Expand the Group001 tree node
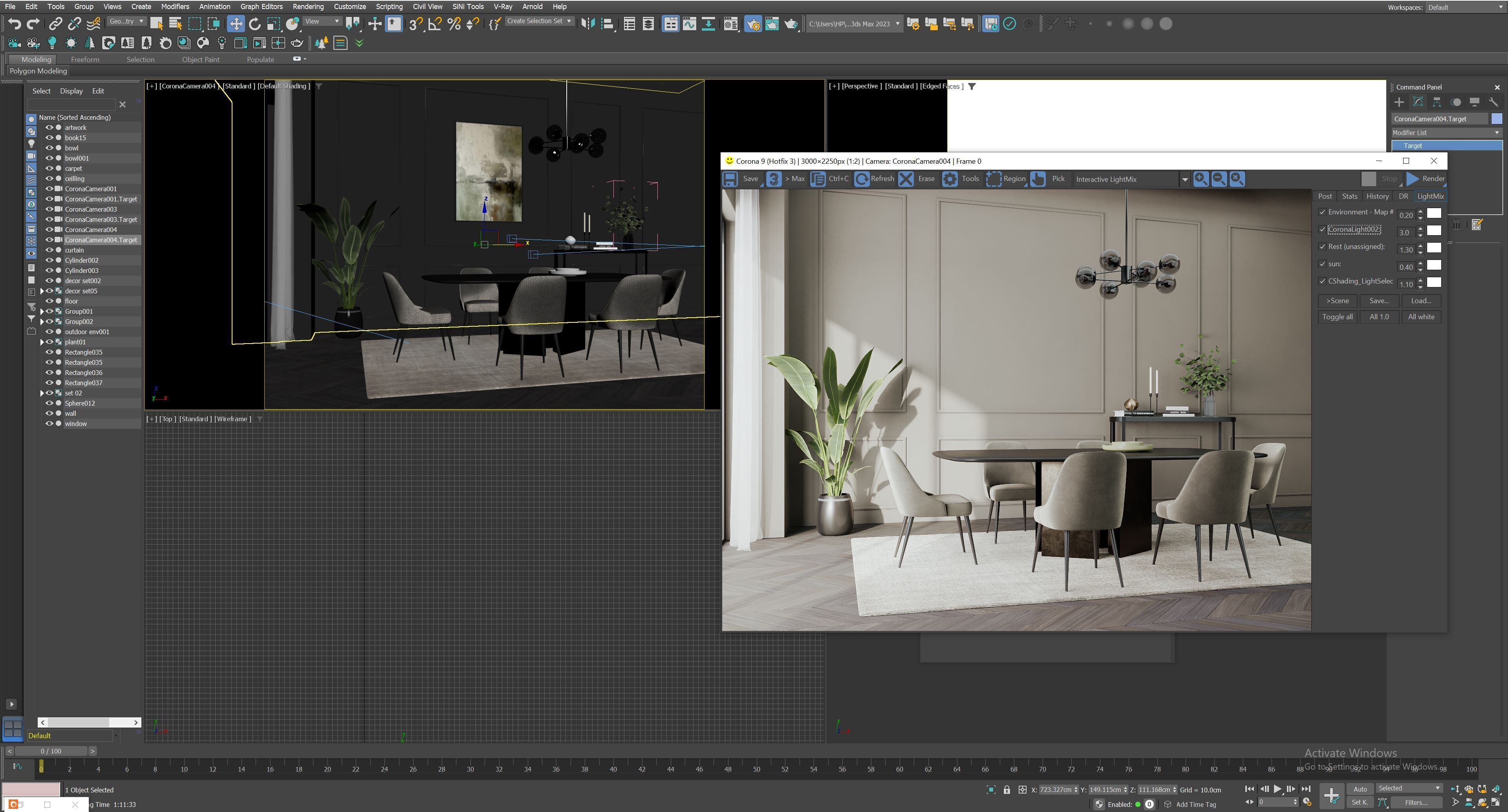This screenshot has width=1508, height=812. [42, 311]
